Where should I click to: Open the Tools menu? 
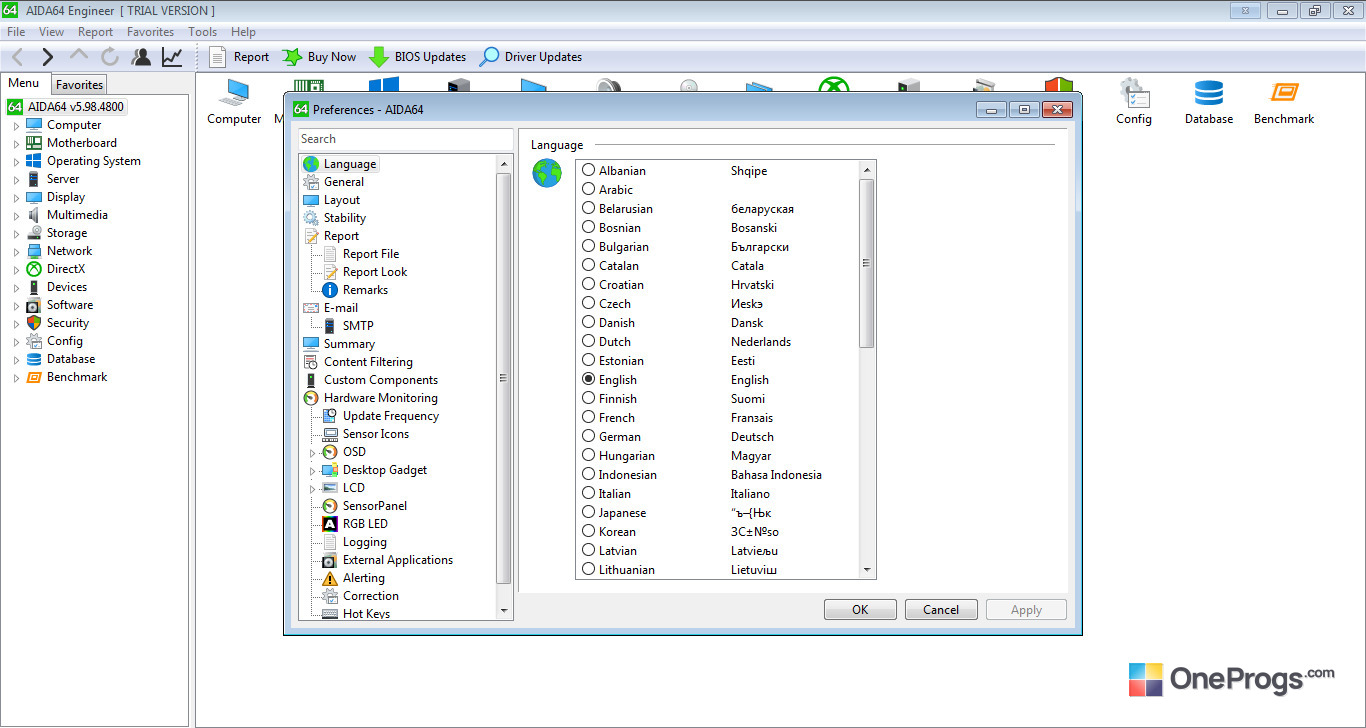[x=202, y=32]
